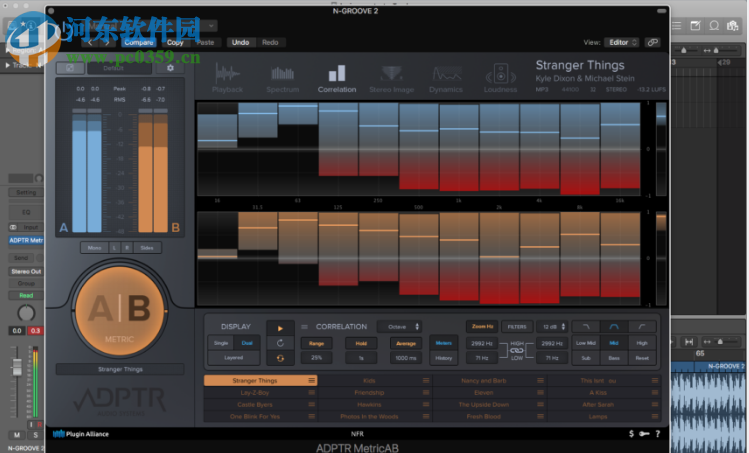Open the Playback view tab
This screenshot has width=749, height=453.
[227, 78]
